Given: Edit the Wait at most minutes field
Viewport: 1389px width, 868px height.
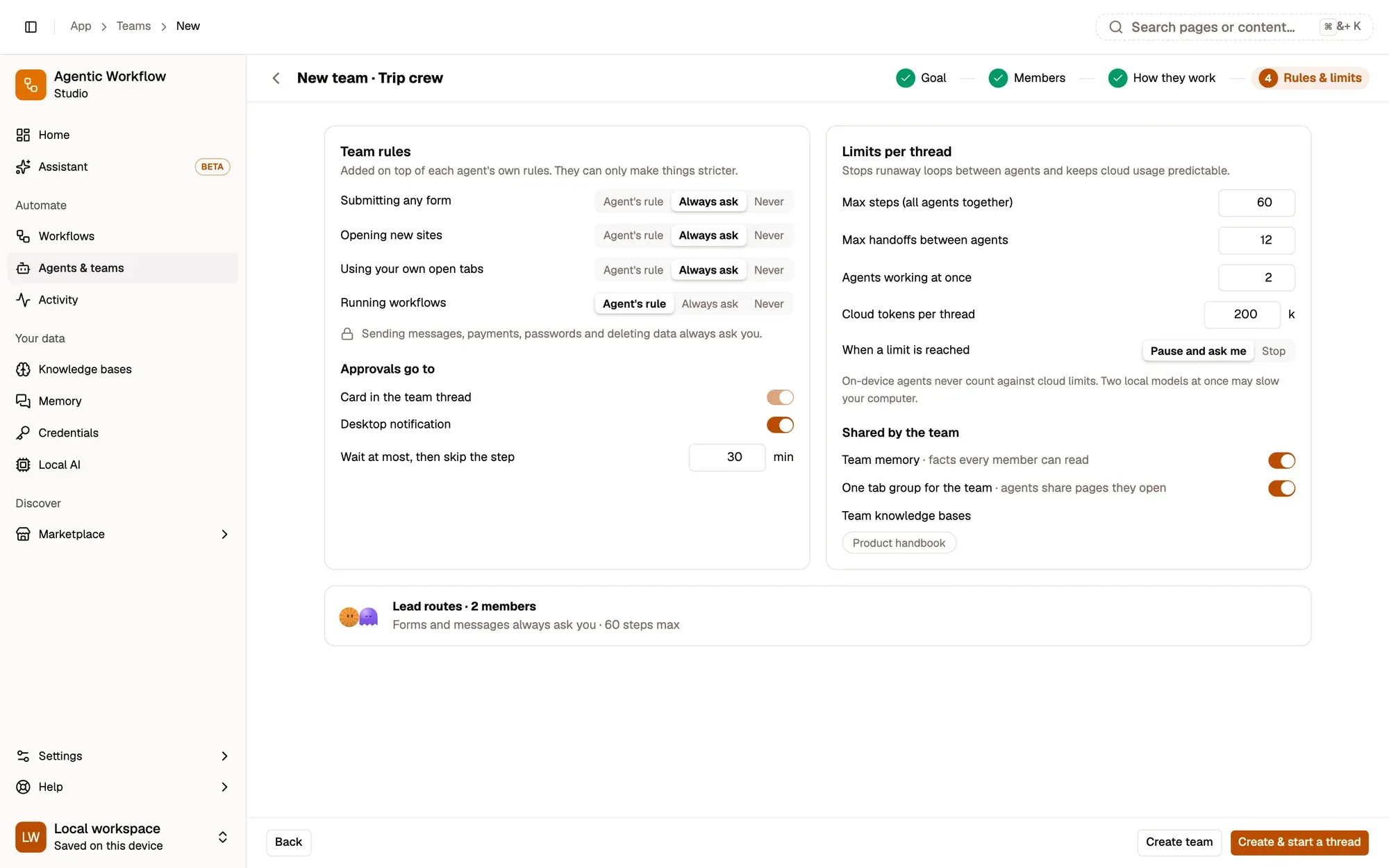Looking at the screenshot, I should (x=726, y=457).
